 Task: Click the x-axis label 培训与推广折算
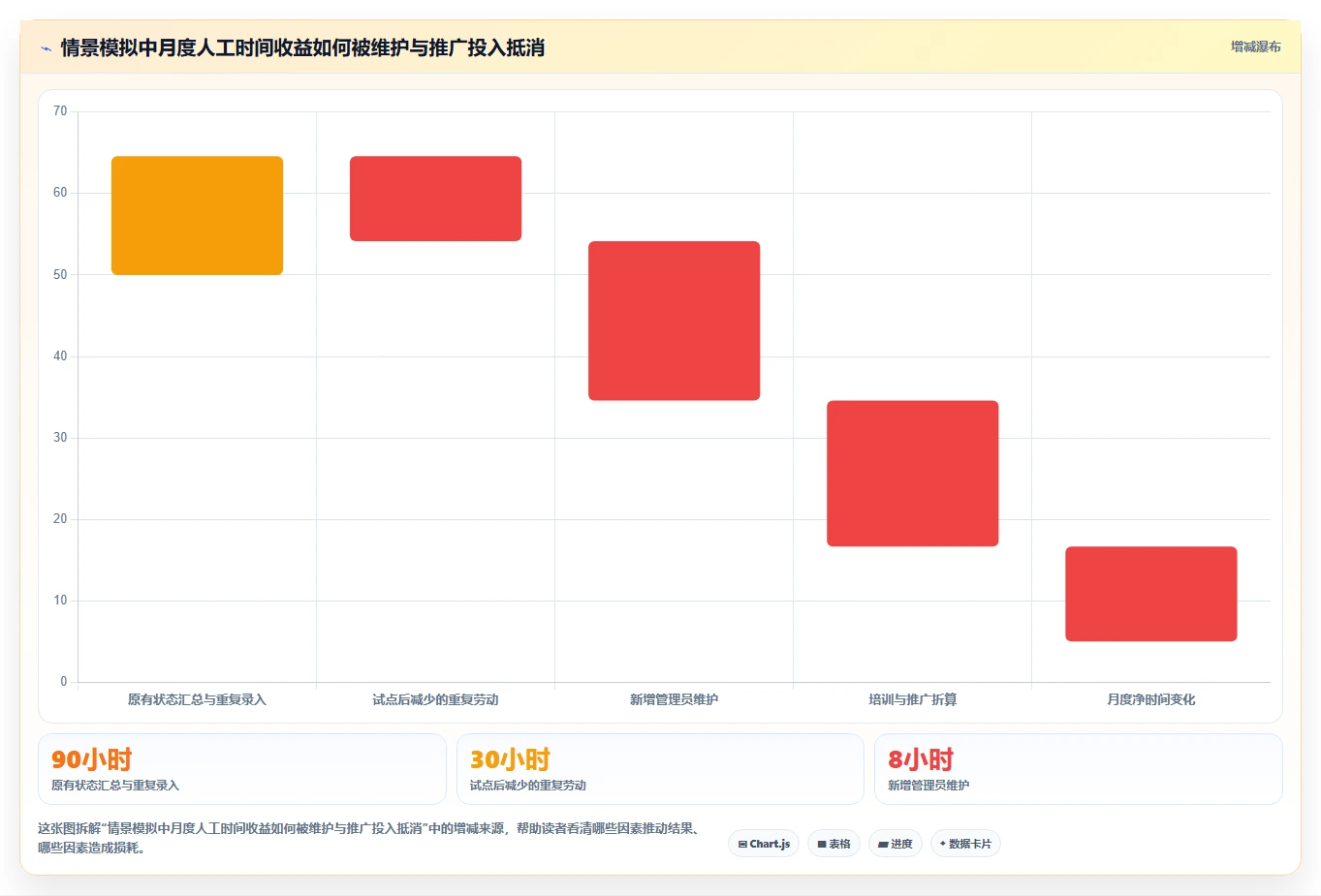pyautogui.click(x=912, y=699)
